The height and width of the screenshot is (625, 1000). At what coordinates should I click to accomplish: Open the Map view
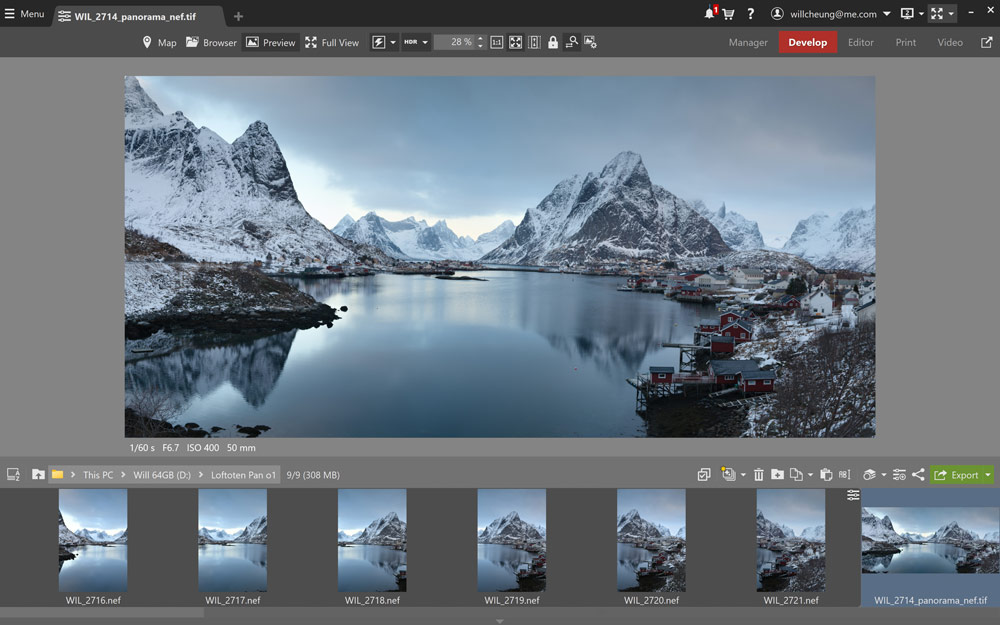pos(159,42)
